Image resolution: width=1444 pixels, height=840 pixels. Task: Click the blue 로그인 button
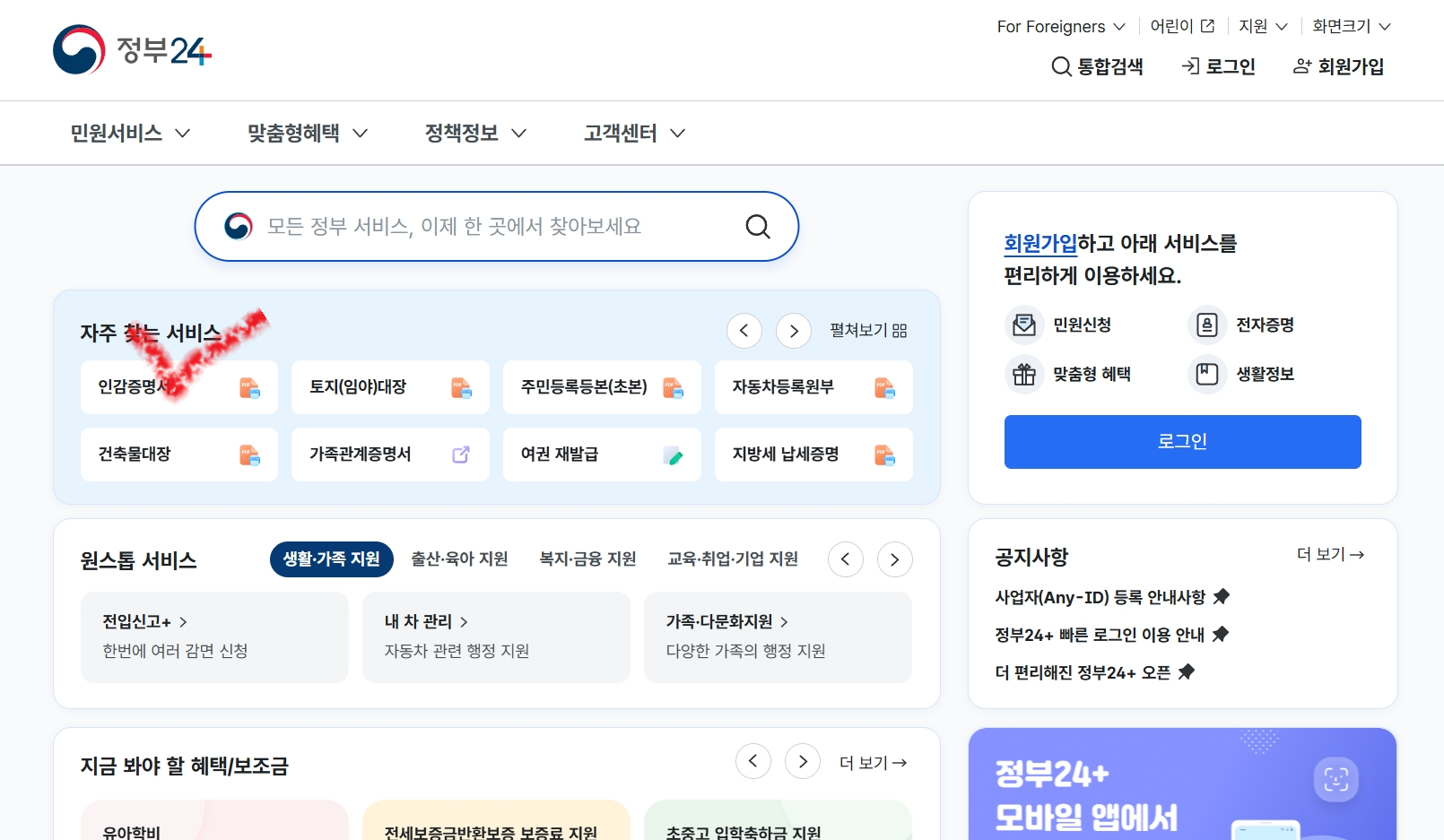coord(1182,442)
